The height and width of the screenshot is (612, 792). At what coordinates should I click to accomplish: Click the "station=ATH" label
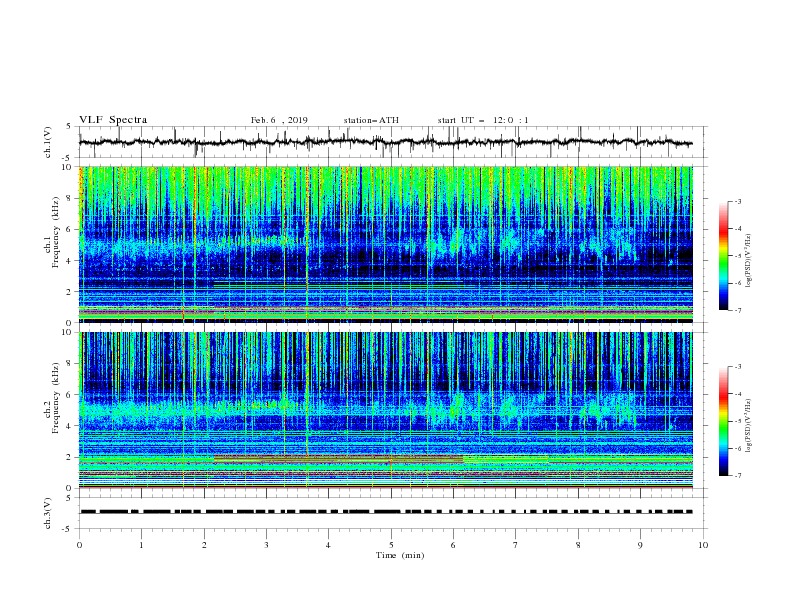371,120
